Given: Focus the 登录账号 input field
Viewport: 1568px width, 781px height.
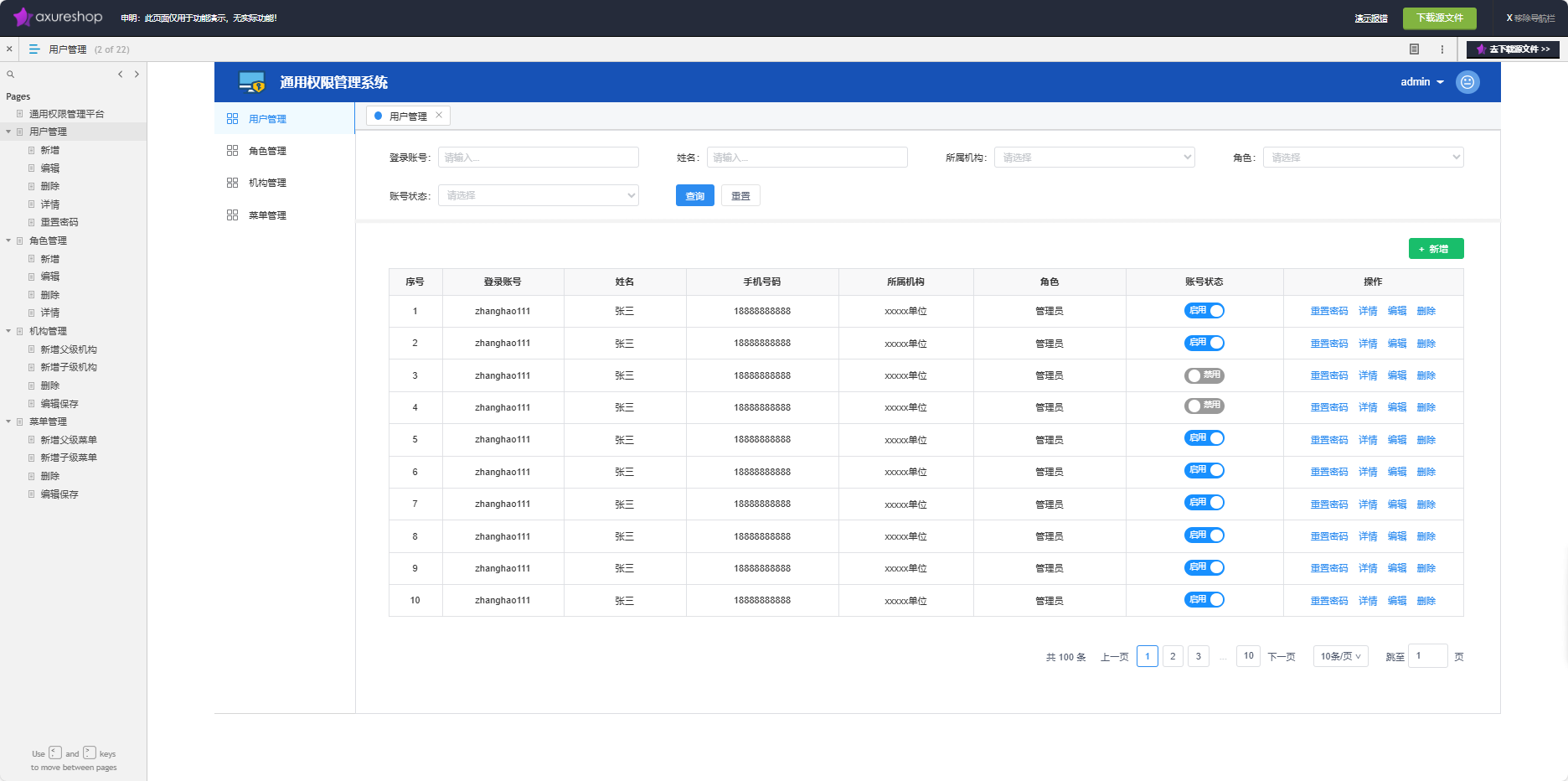Looking at the screenshot, I should pyautogui.click(x=538, y=158).
